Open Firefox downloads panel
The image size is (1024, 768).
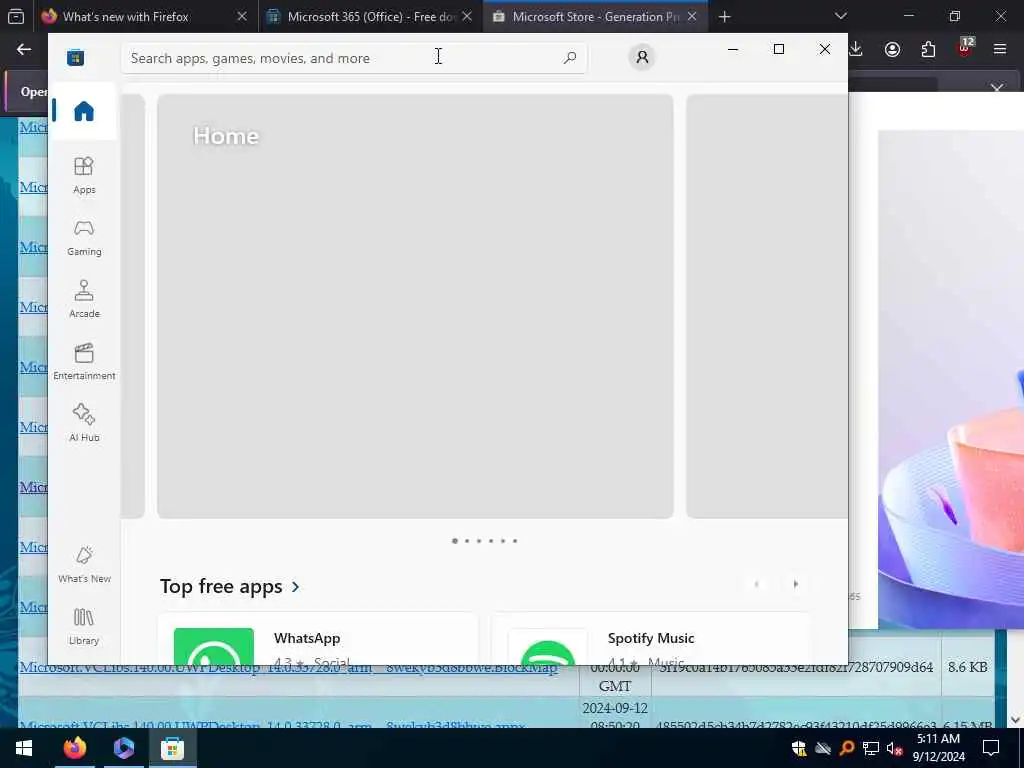[x=856, y=50]
